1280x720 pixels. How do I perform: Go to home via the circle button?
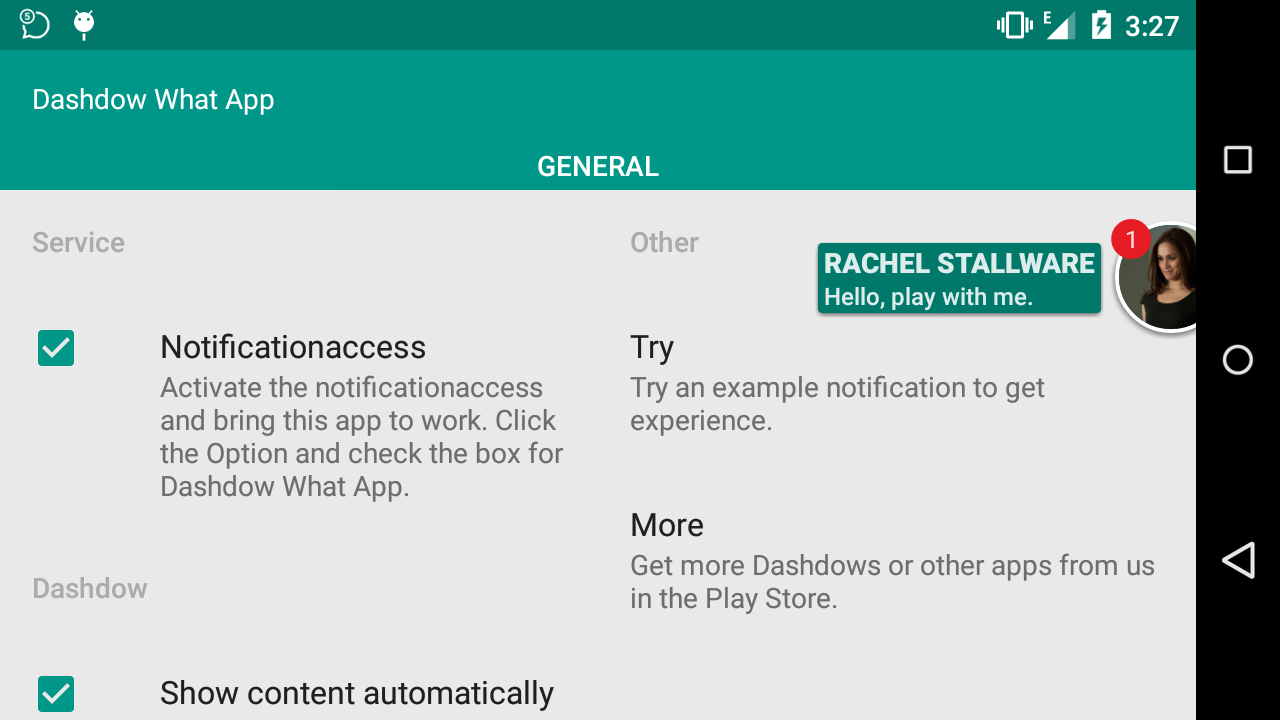1238,360
